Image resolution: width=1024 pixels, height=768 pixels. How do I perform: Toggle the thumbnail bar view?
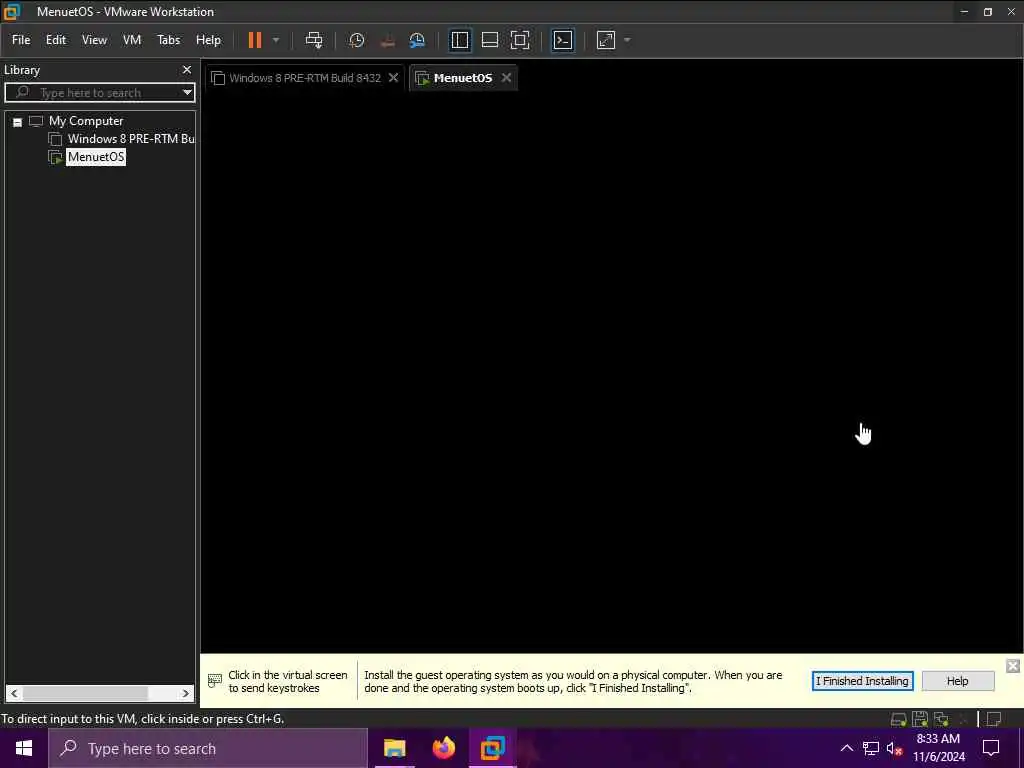490,40
